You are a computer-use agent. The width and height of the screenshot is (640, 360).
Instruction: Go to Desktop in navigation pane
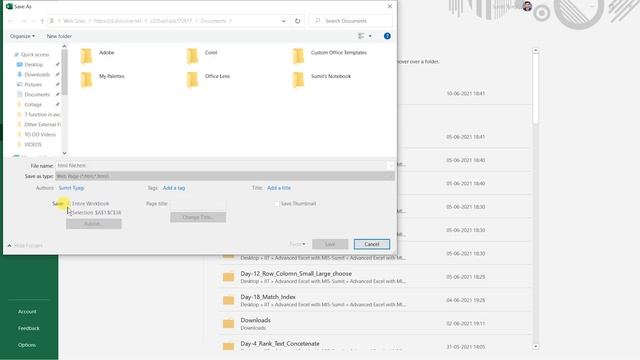point(30,64)
